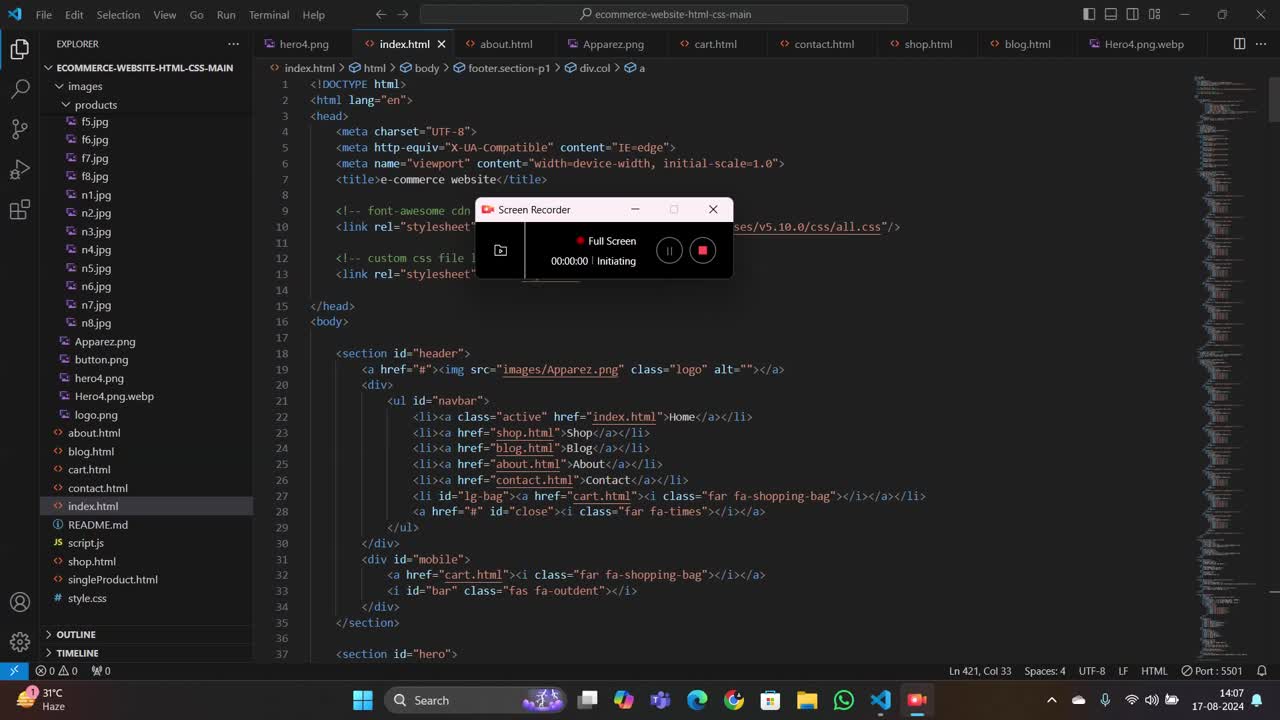Toggle the Primary Side Bar layout button
The width and height of the screenshot is (1280, 720).
pos(1089,15)
